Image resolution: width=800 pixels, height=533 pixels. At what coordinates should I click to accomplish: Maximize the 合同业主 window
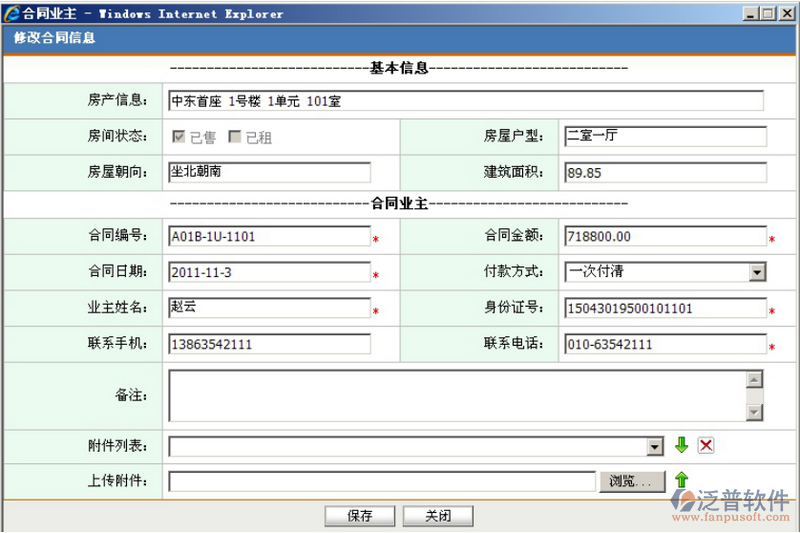tap(767, 14)
